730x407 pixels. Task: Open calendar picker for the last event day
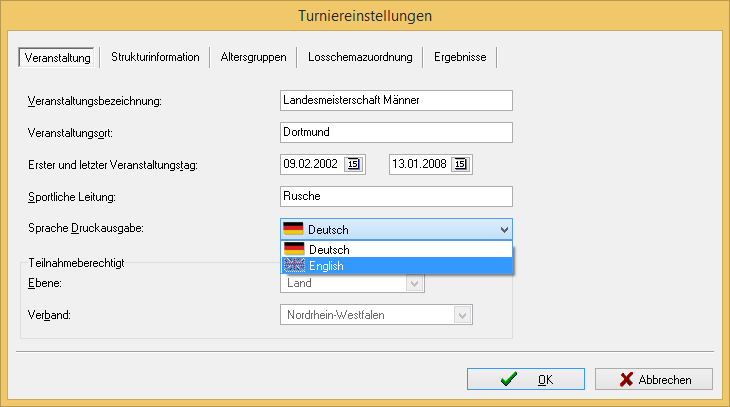(460, 165)
